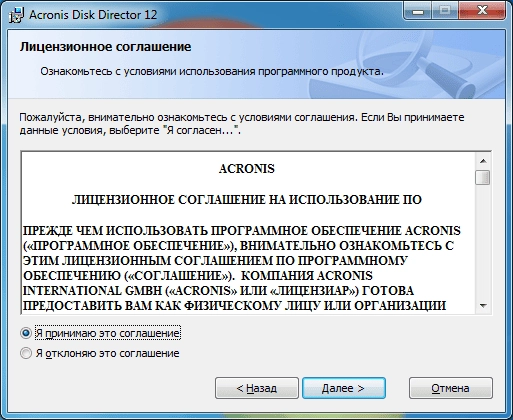This screenshot has width=513, height=420.
Task: Click the license agreement scrollbar thumb
Action: [x=483, y=177]
